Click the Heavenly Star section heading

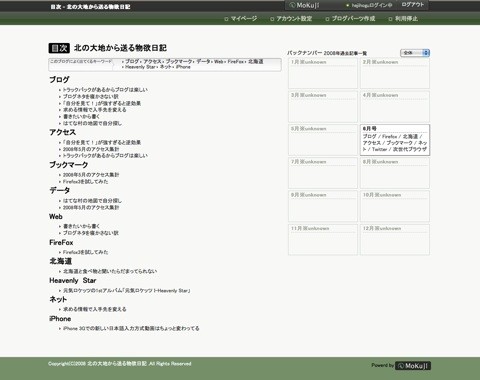coord(73,281)
